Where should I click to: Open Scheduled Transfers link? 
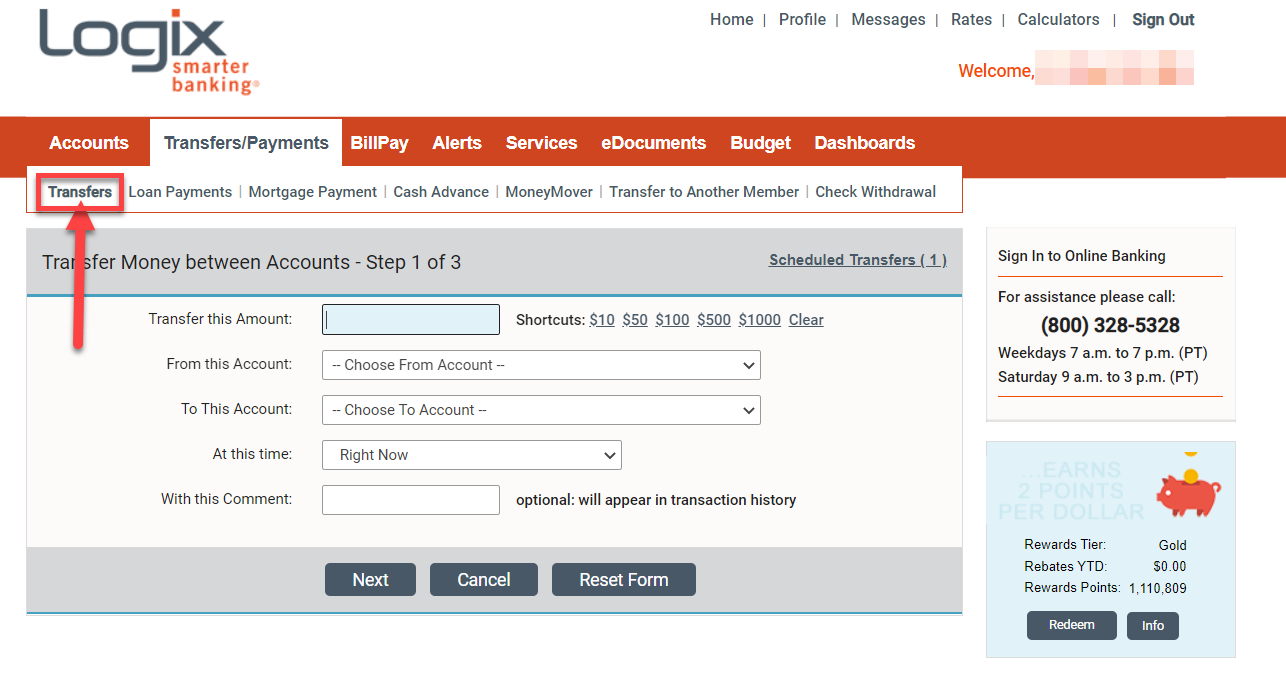[857, 259]
